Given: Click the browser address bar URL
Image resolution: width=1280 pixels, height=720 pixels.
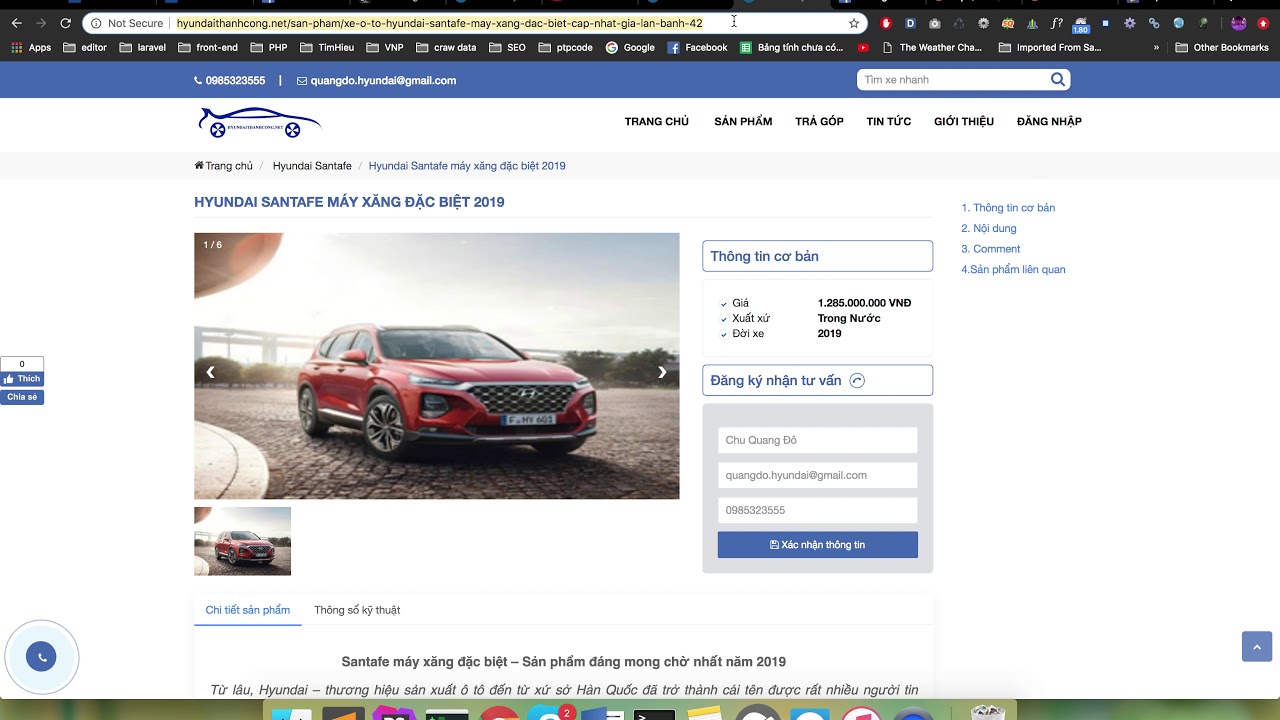Looking at the screenshot, I should (x=439, y=23).
